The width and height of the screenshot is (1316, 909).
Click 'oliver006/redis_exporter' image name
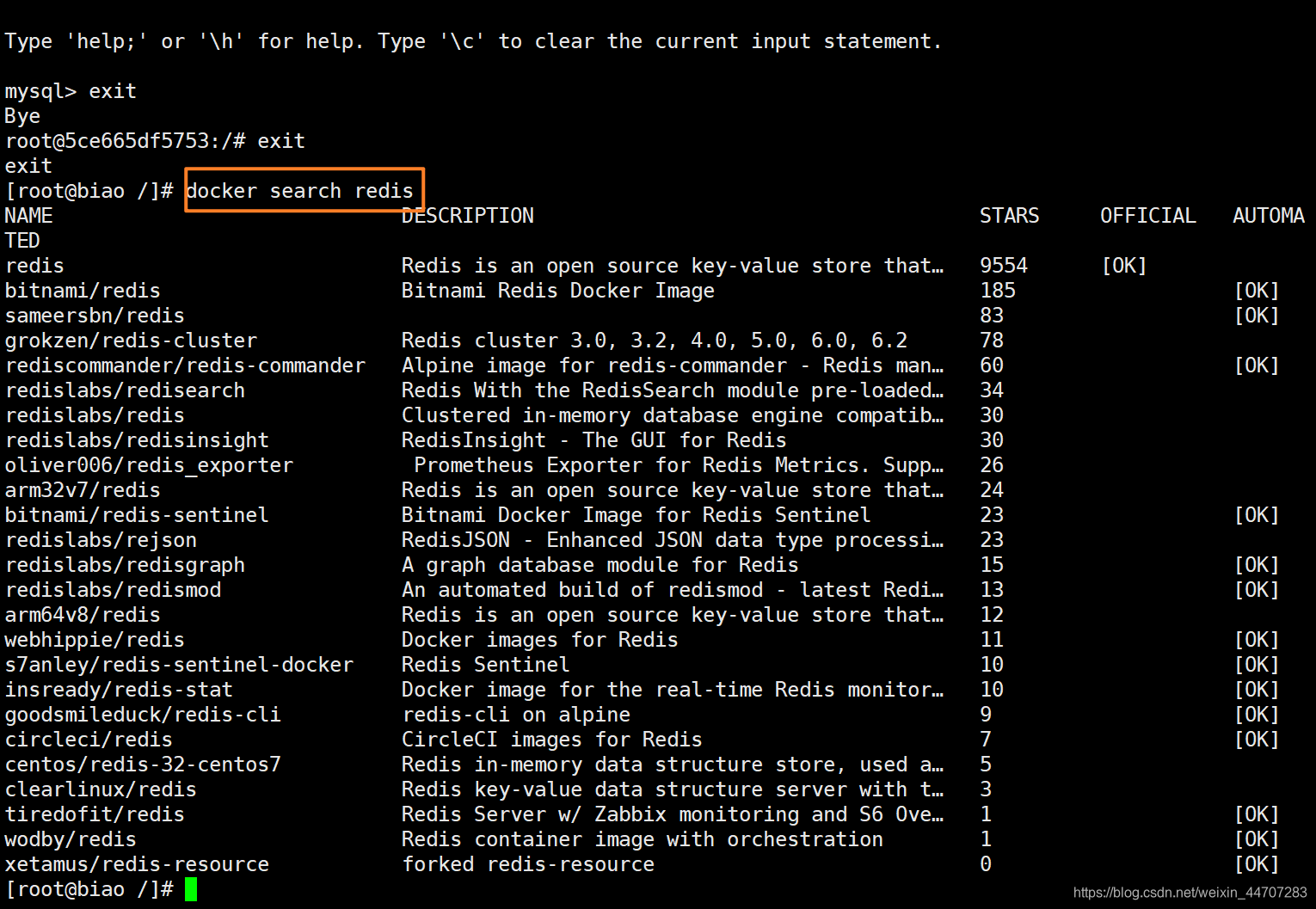(x=149, y=465)
